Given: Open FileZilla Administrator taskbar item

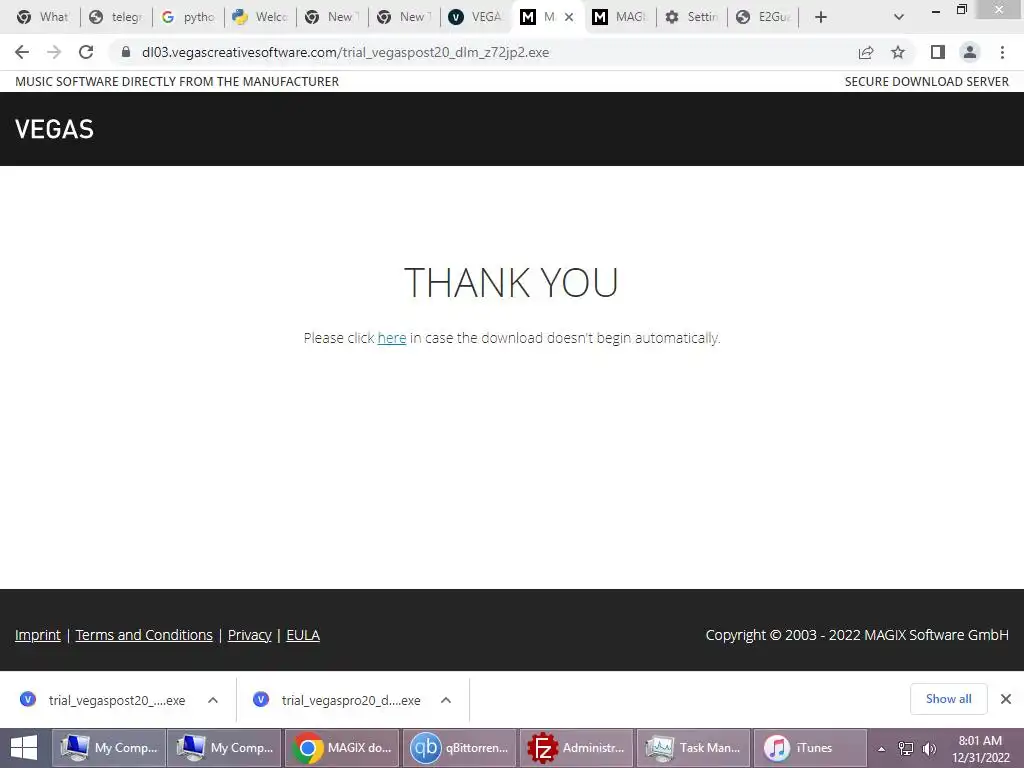Looking at the screenshot, I should (x=576, y=748).
